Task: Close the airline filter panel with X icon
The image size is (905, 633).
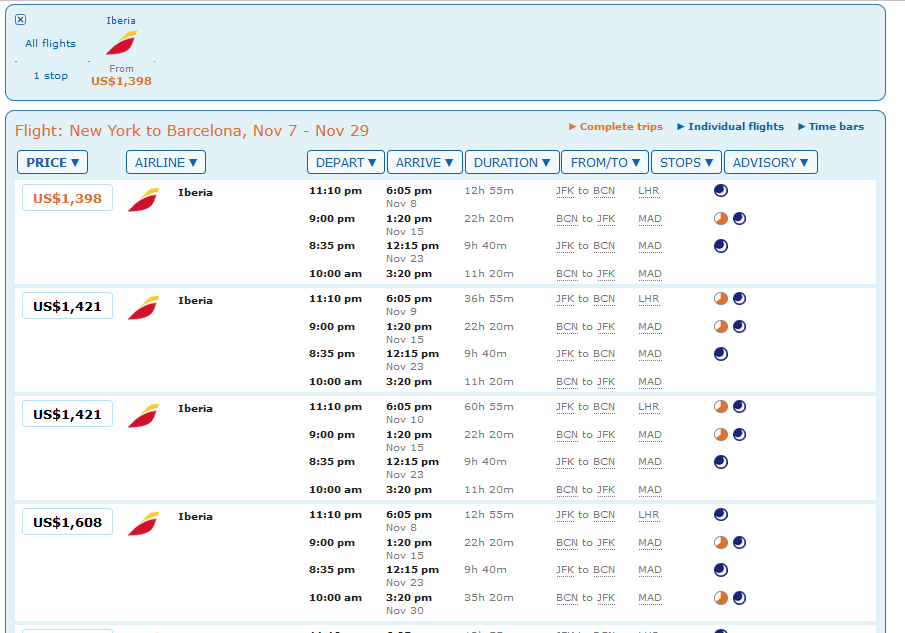Action: [x=20, y=20]
